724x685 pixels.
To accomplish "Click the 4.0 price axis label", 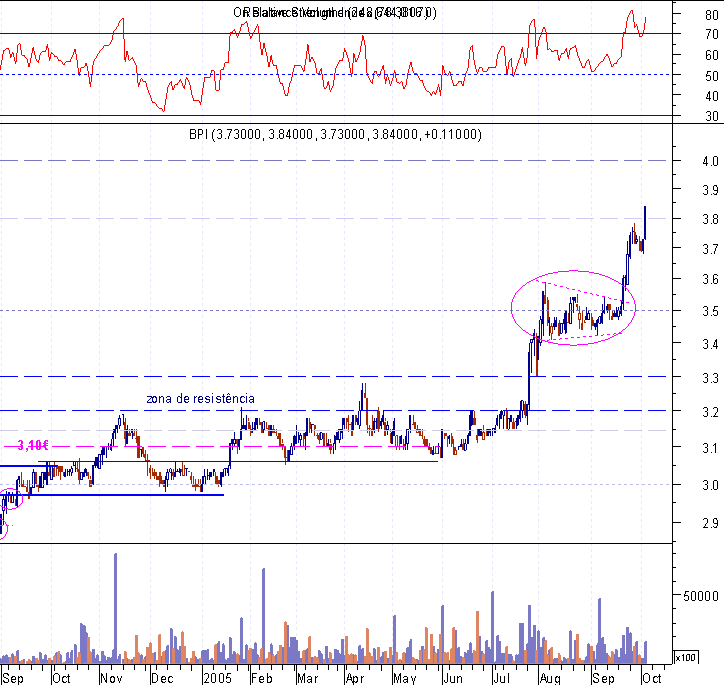I will tap(710, 161).
